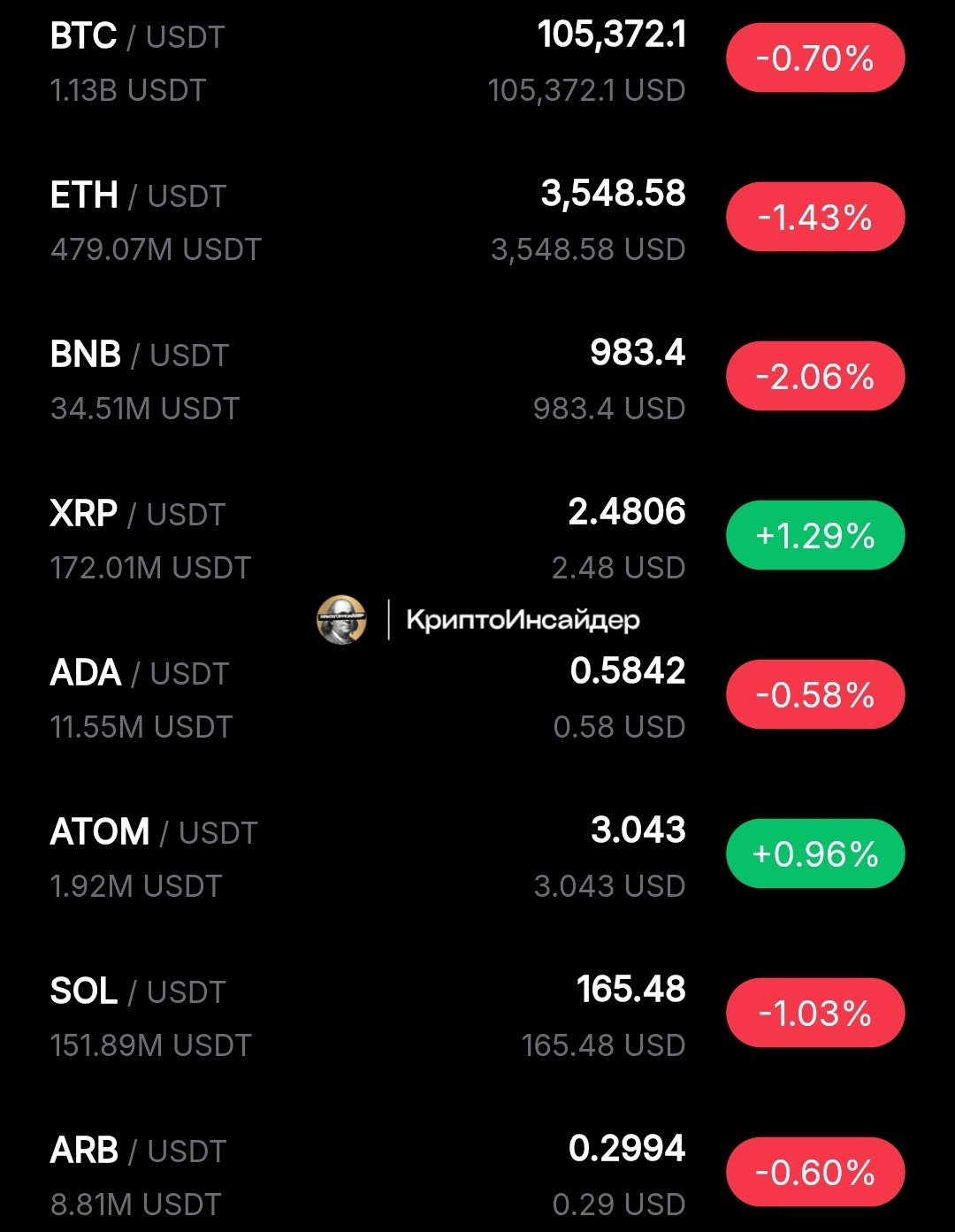Click the SOL price 165.48
Viewport: 955px width, 1232px height.
pyautogui.click(x=630, y=990)
